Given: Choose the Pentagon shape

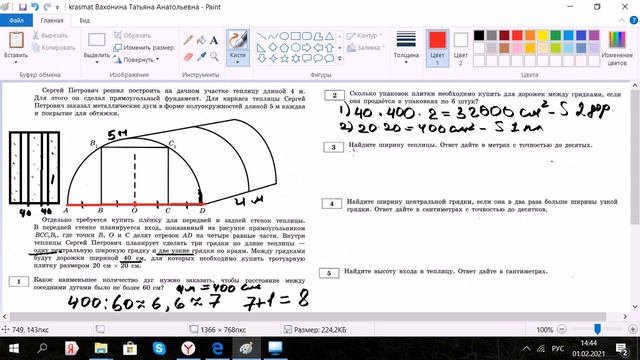Looking at the screenshot, I should pos(284,47).
